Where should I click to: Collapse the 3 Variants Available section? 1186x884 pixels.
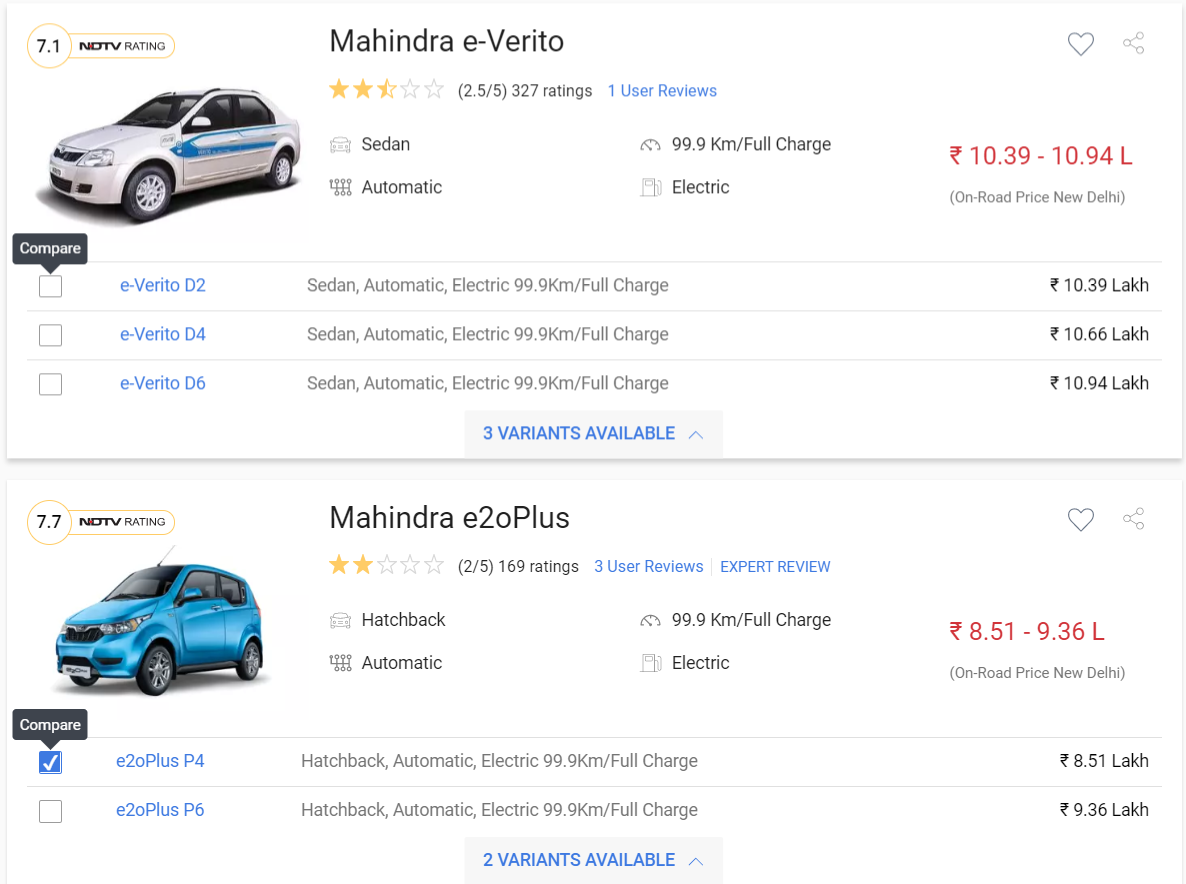point(594,434)
